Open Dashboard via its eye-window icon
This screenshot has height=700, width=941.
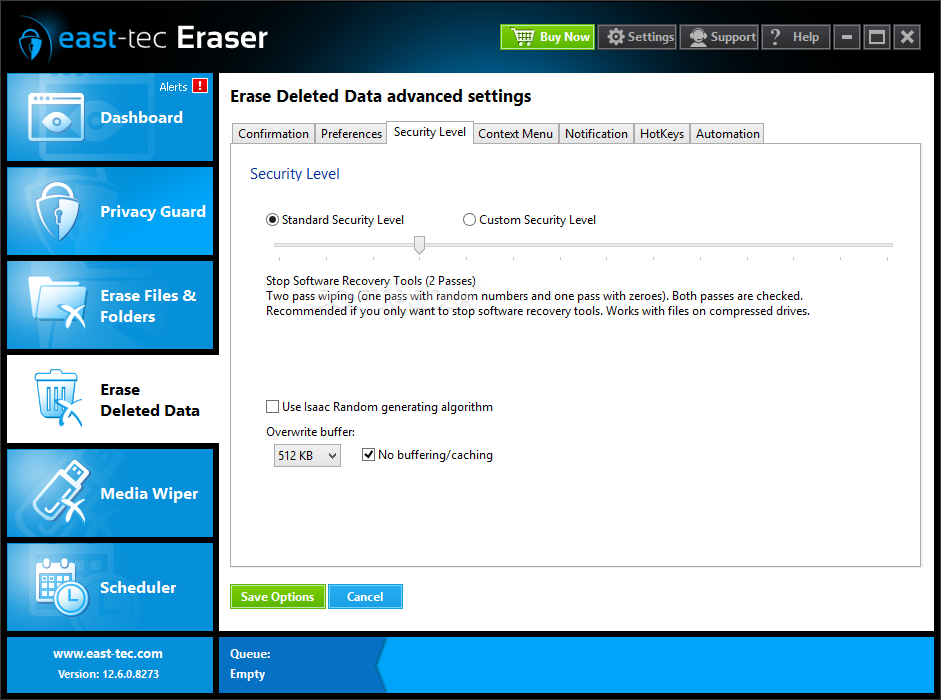(x=56, y=117)
